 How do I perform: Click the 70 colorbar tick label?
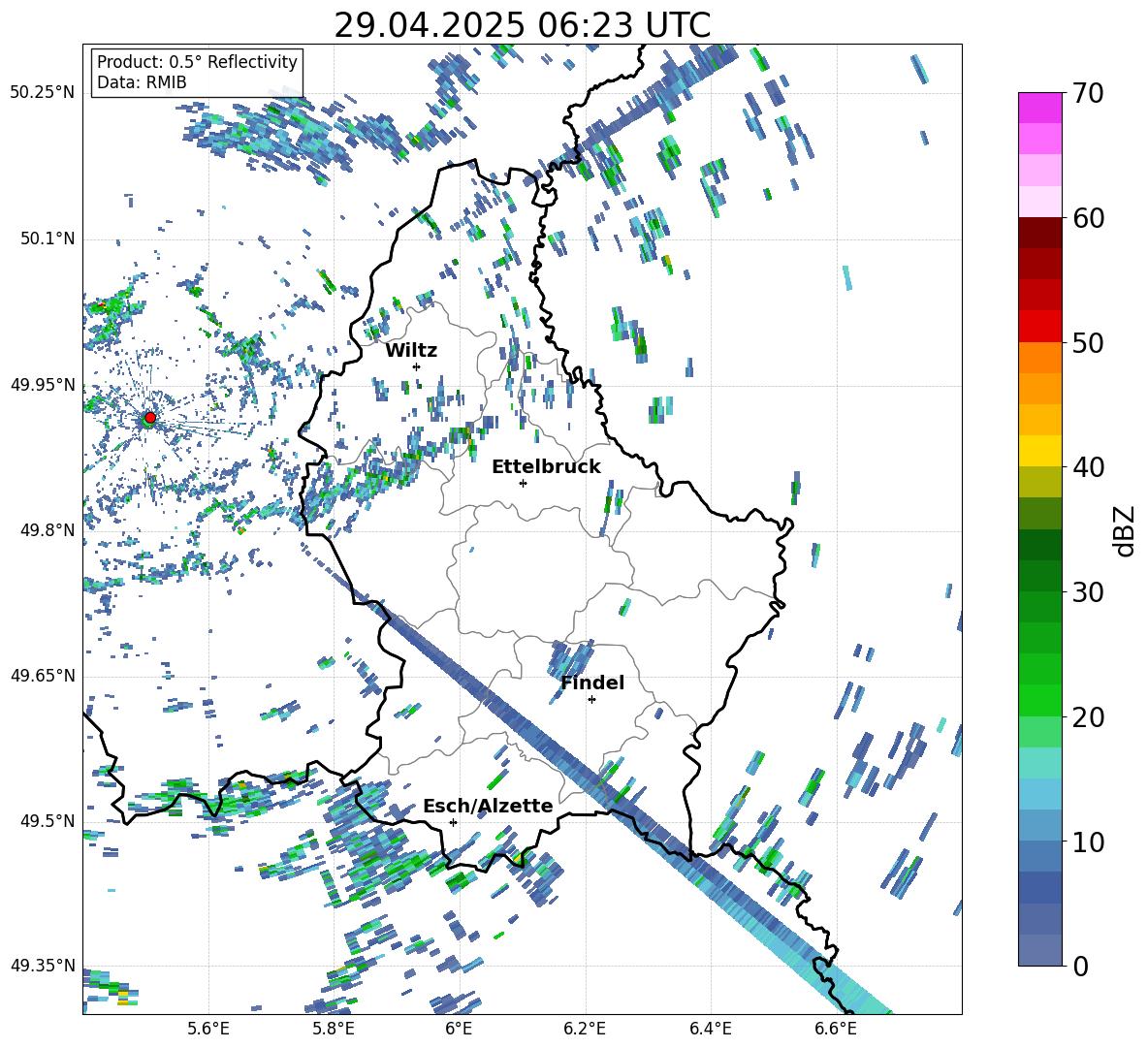pos(1088,94)
